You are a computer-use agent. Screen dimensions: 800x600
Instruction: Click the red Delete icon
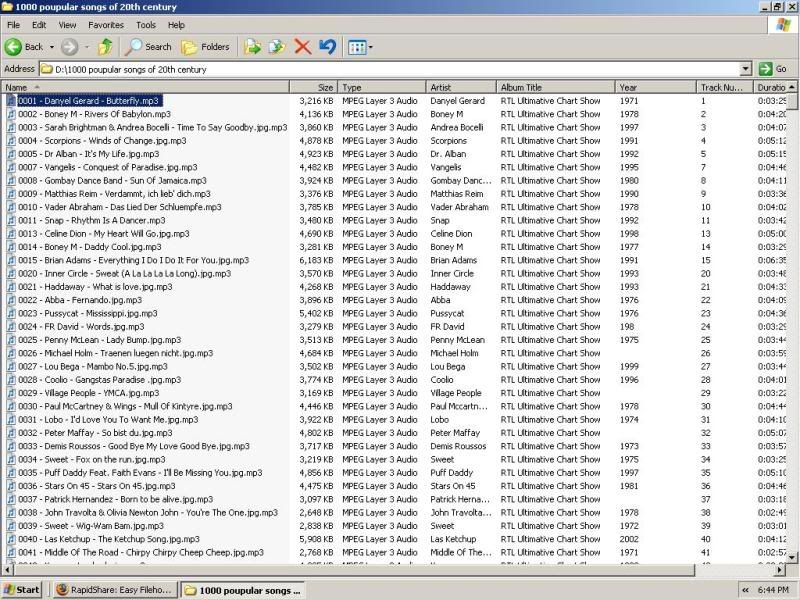pos(302,47)
